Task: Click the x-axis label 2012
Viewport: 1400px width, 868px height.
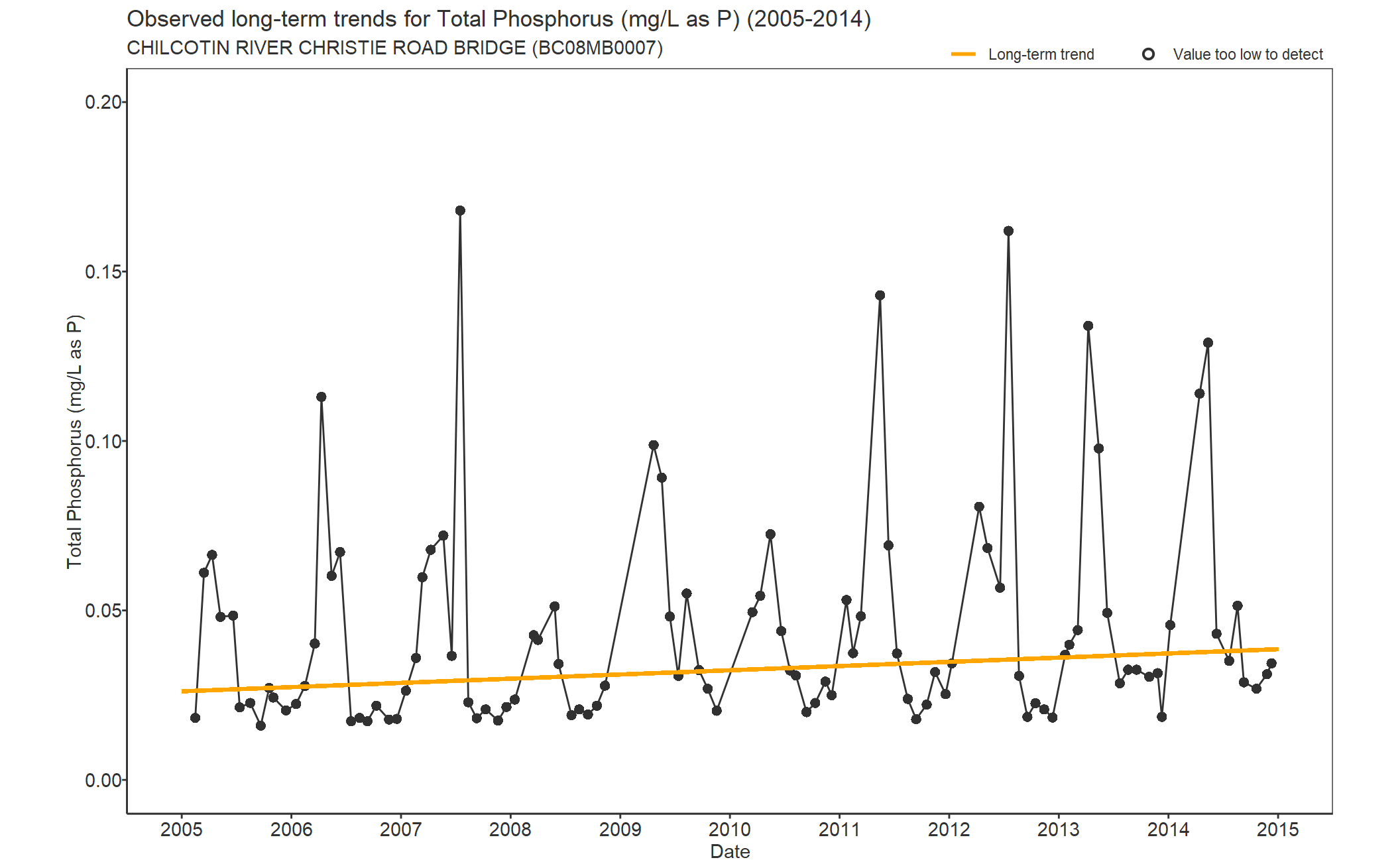Action: click(949, 830)
